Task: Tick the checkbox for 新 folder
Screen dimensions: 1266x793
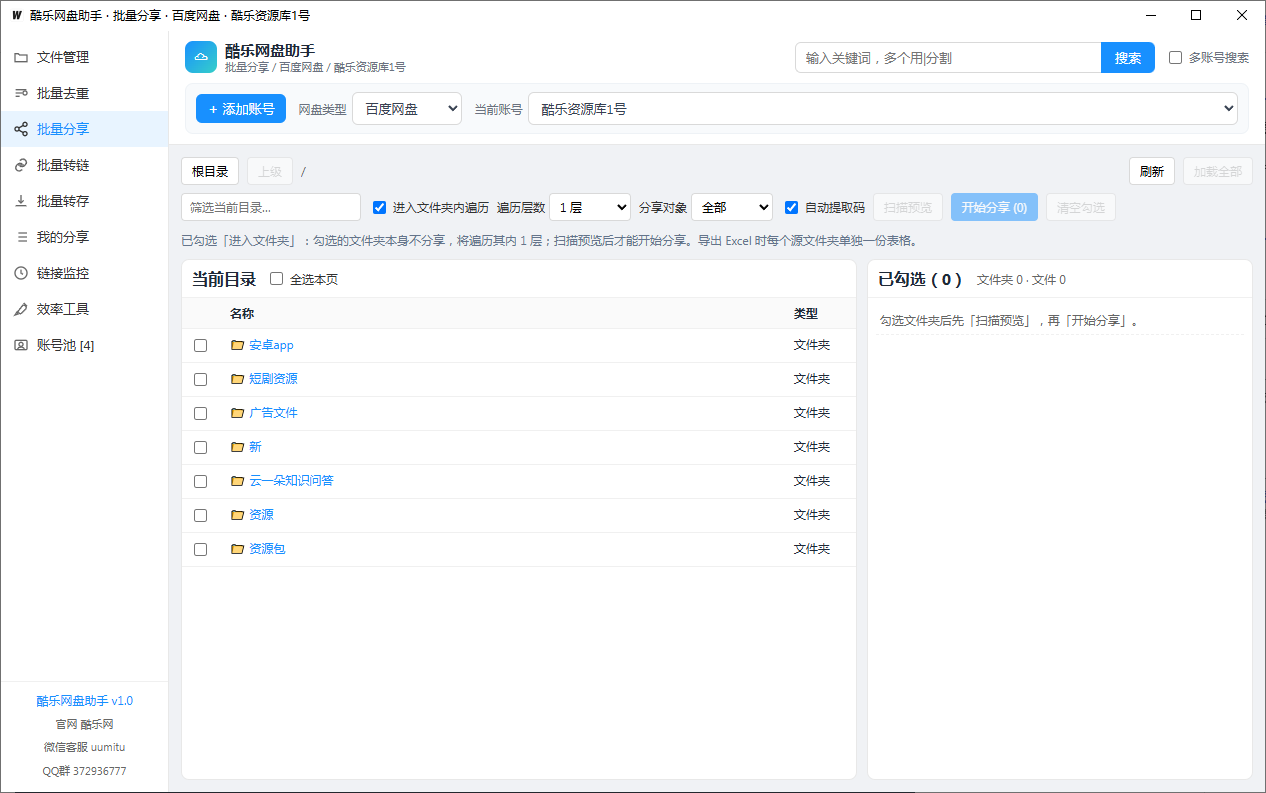Action: pos(201,447)
